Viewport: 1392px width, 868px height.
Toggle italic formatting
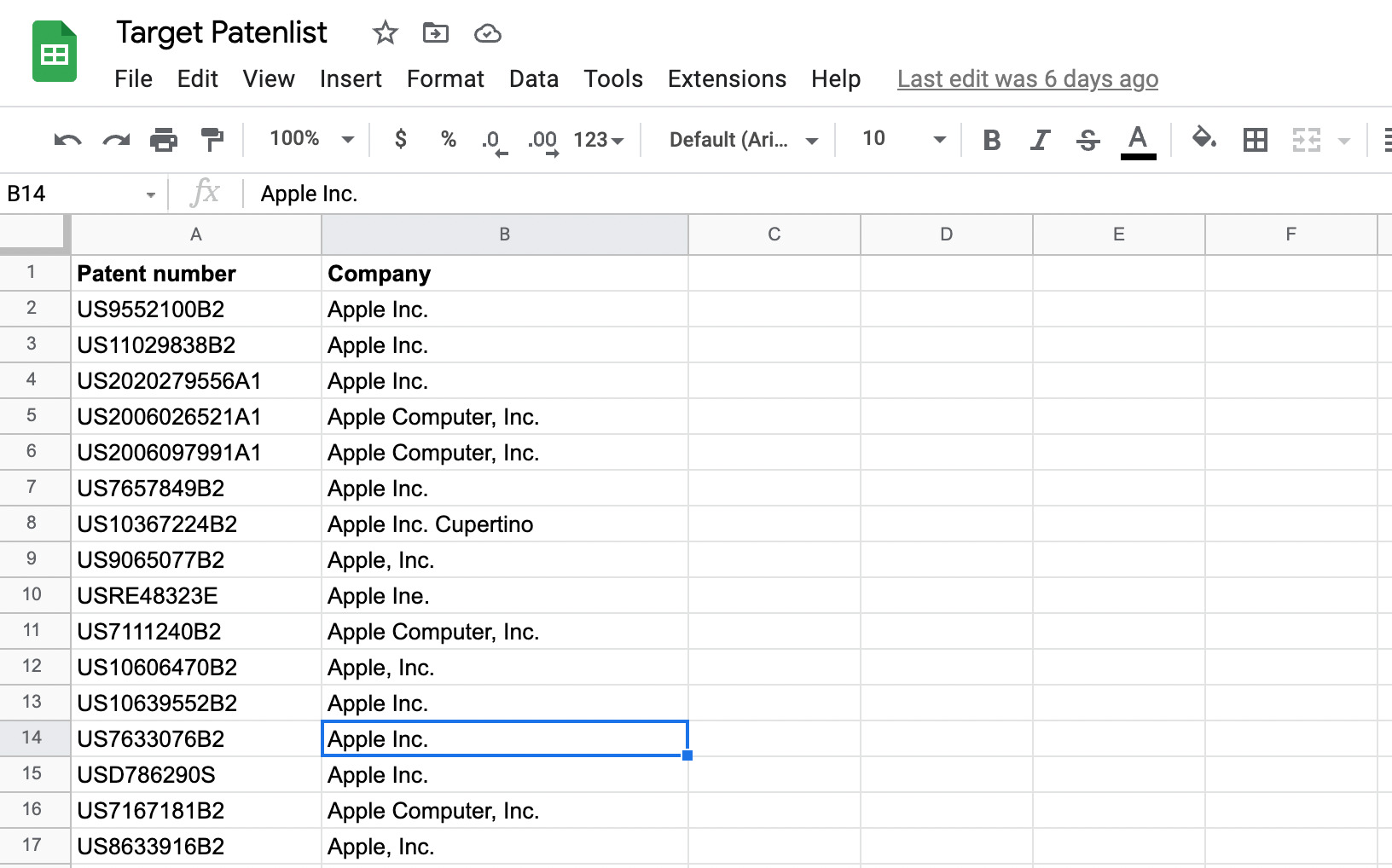click(1040, 140)
